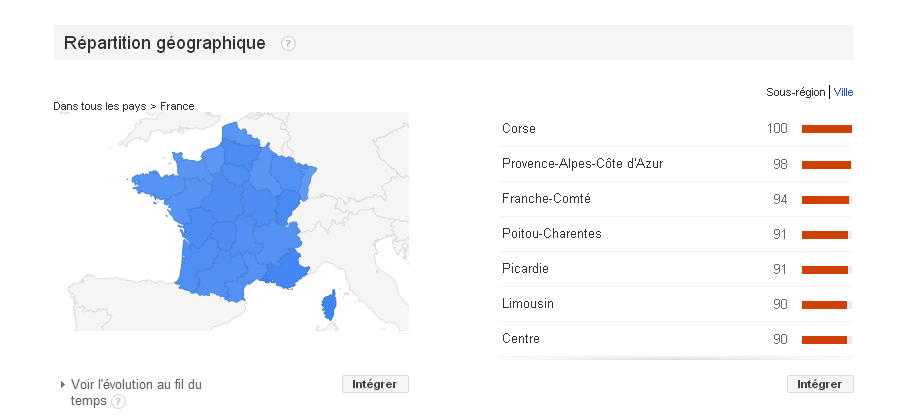
Task: Go to Dans tous les pays breadcrumb
Action: pyautogui.click(x=99, y=106)
